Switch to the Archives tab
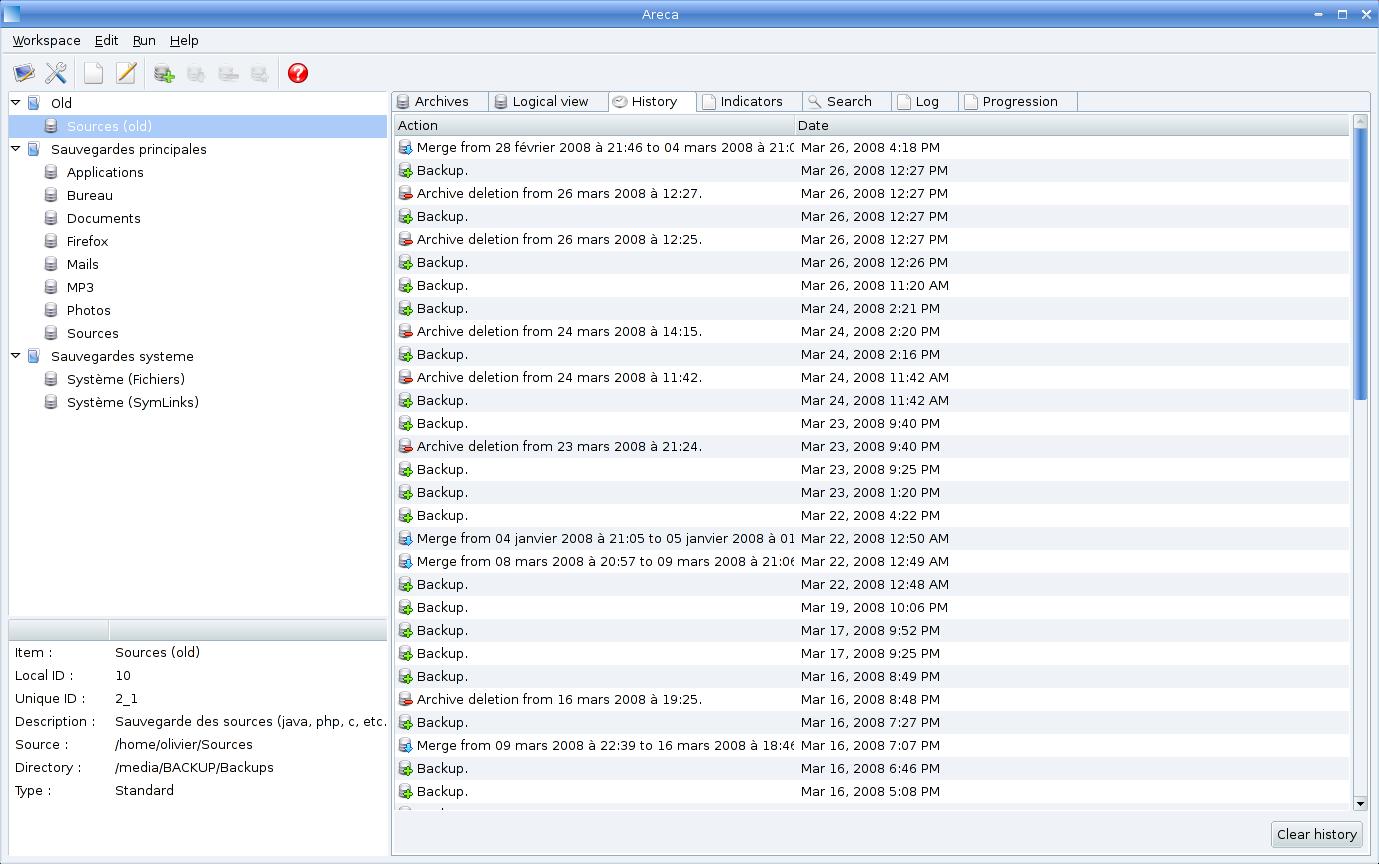Viewport: 1379px width, 864px height. pyautogui.click(x=440, y=101)
